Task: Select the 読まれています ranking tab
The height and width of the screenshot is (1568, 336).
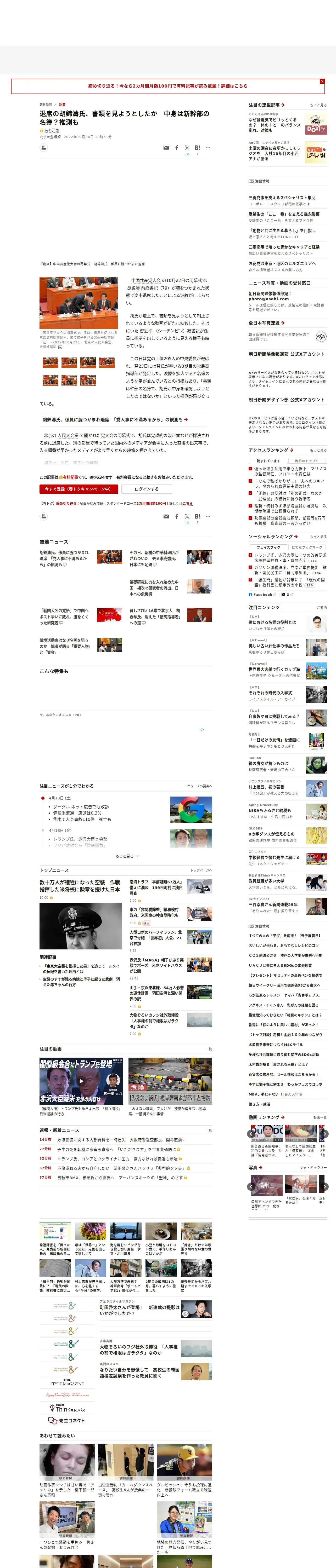Action: [x=268, y=461]
